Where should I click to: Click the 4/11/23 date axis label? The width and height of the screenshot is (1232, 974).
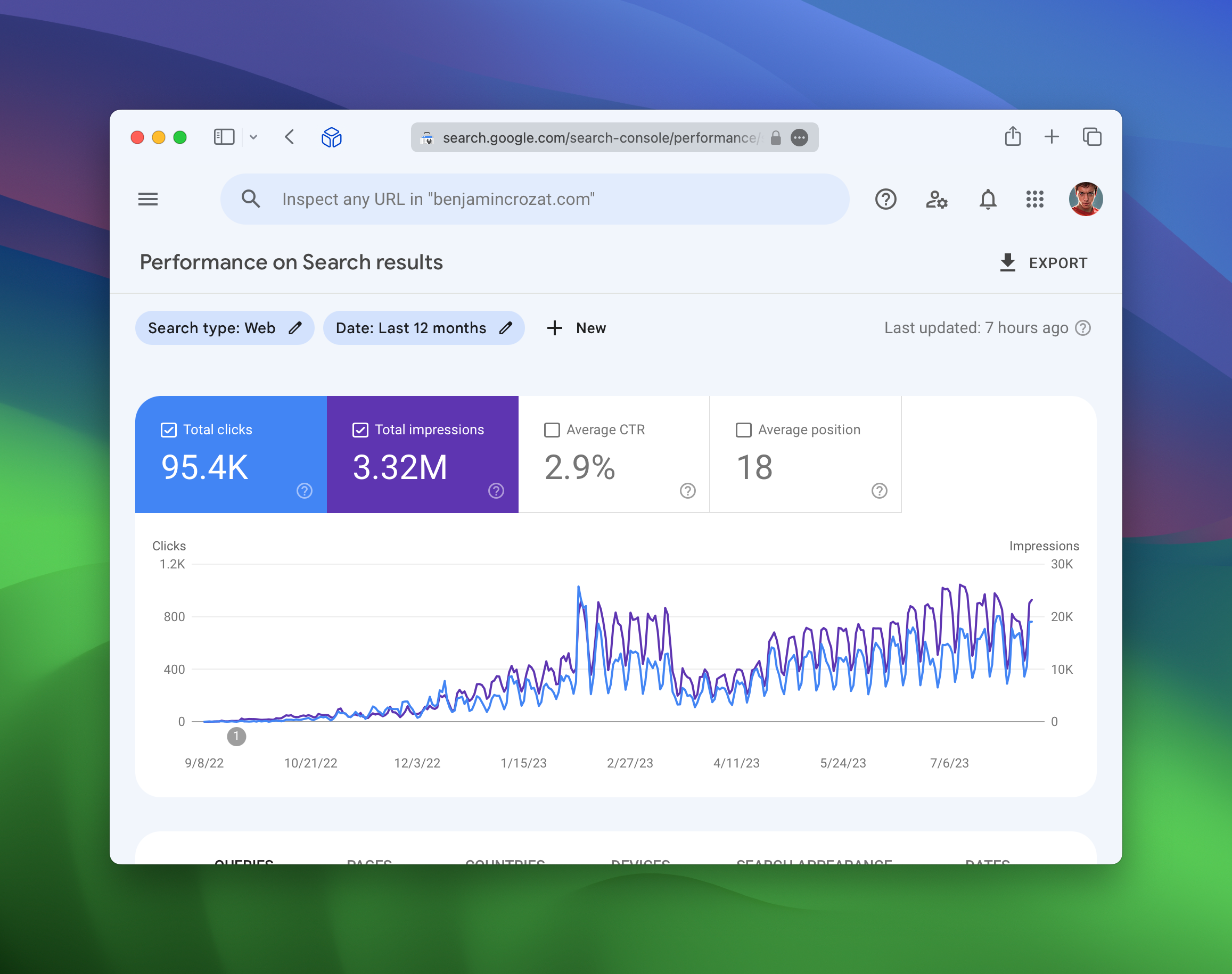tap(736, 763)
